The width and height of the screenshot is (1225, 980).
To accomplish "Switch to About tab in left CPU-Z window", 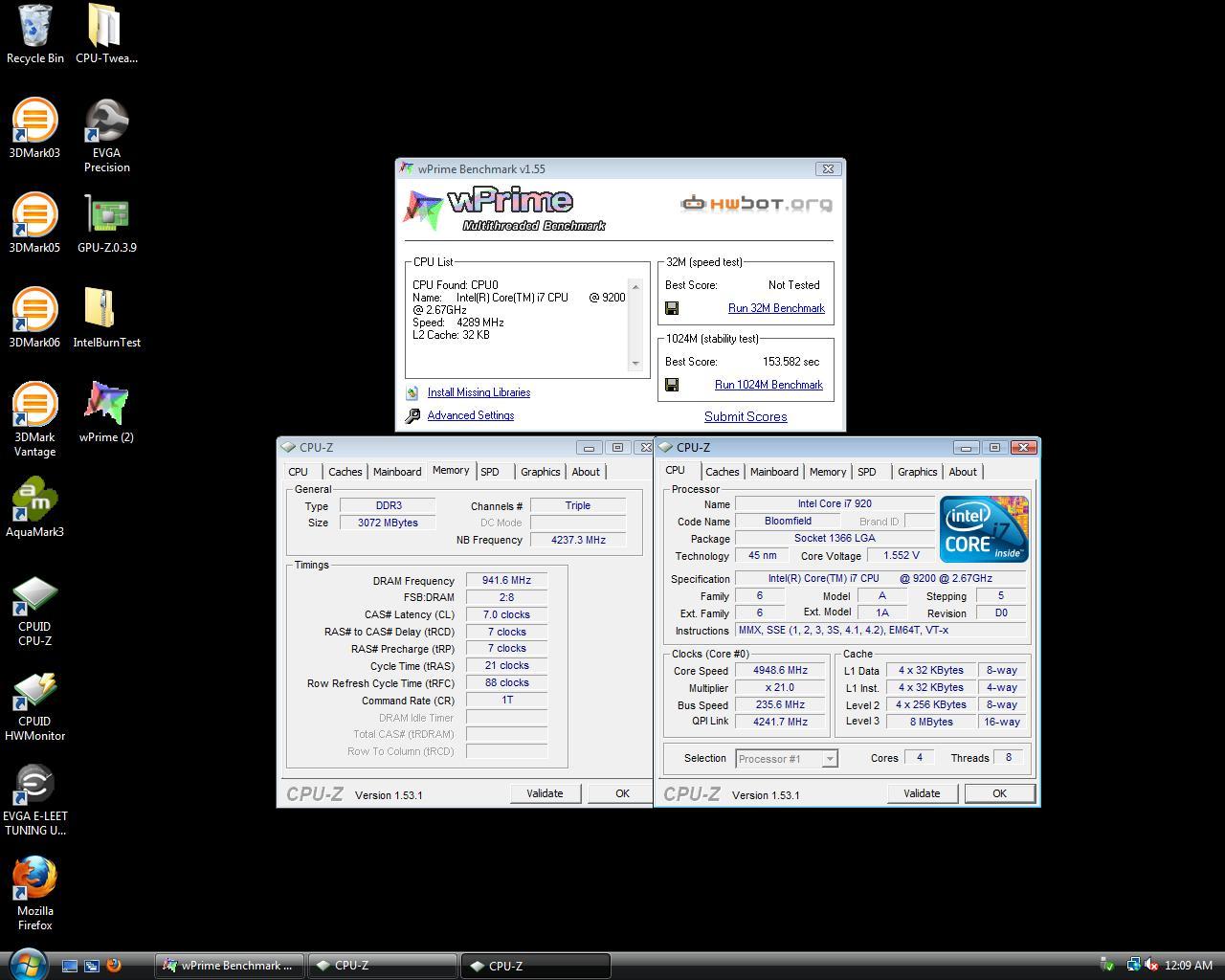I will (586, 472).
